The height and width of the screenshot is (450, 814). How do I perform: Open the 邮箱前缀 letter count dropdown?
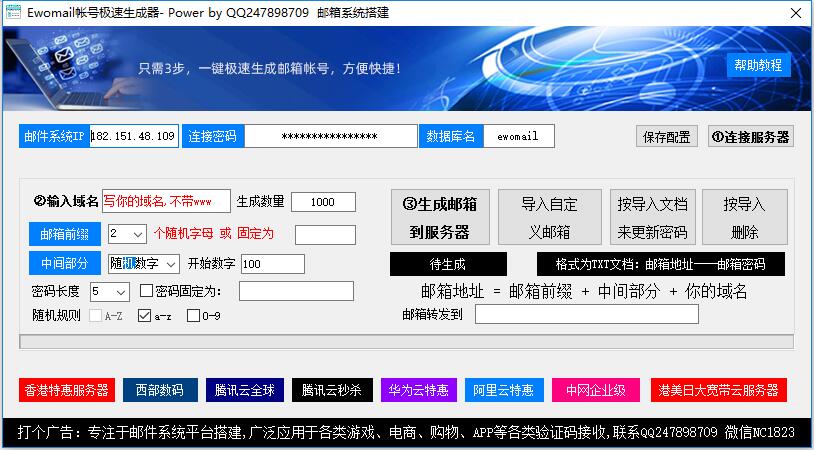[128, 234]
